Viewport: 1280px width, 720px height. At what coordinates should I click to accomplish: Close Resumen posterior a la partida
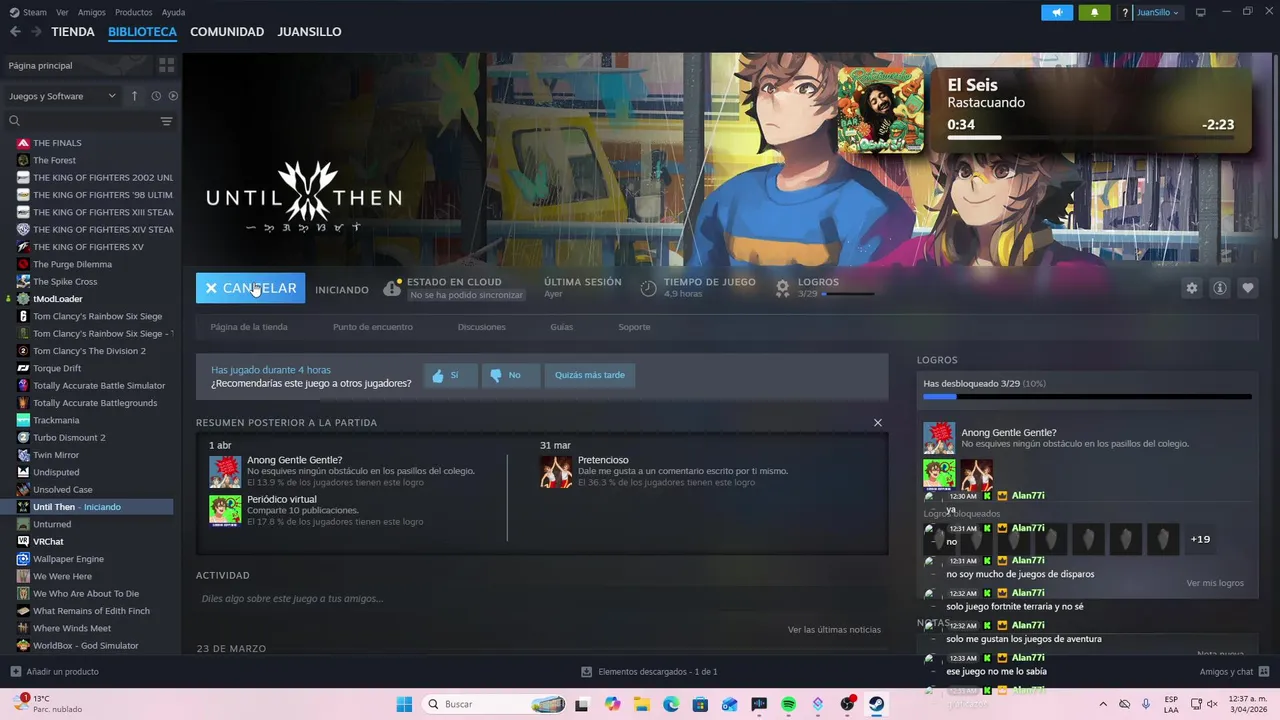(x=878, y=422)
